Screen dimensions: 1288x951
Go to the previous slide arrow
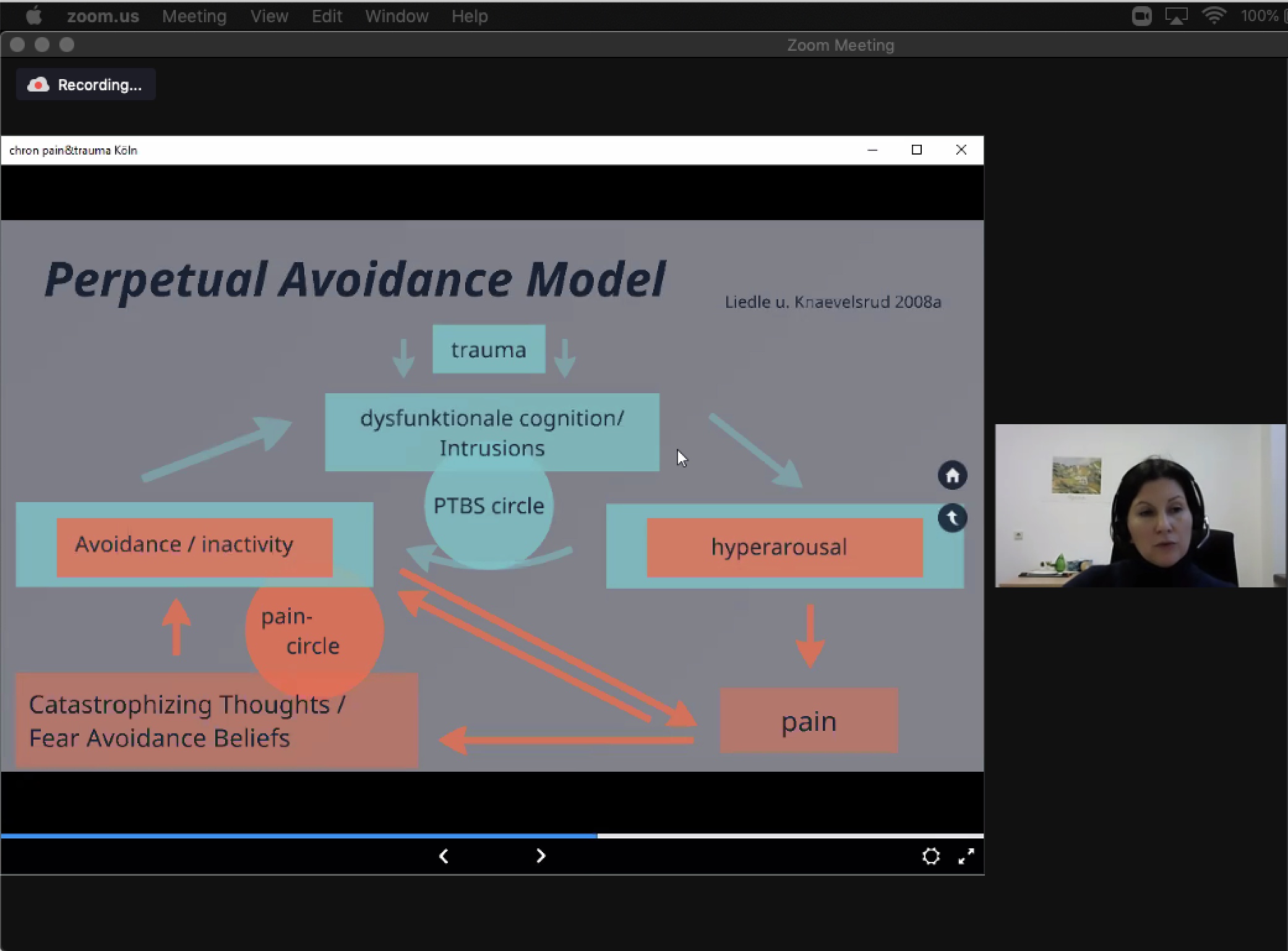[444, 856]
